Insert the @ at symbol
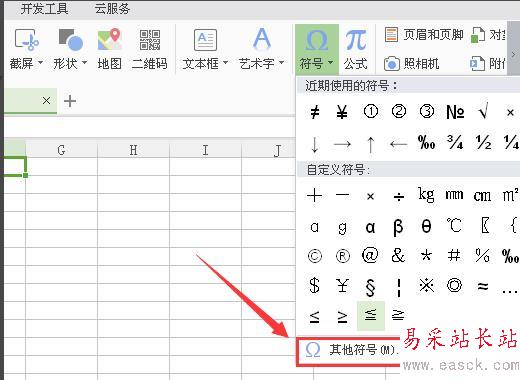This screenshot has width=520, height=380. tap(370, 256)
